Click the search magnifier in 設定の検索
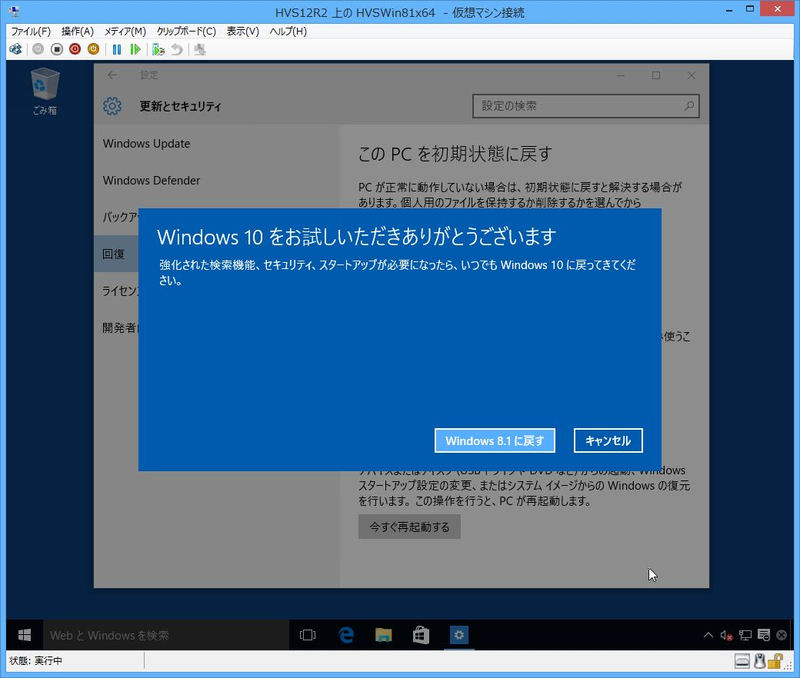Image resolution: width=800 pixels, height=678 pixels. click(x=689, y=106)
